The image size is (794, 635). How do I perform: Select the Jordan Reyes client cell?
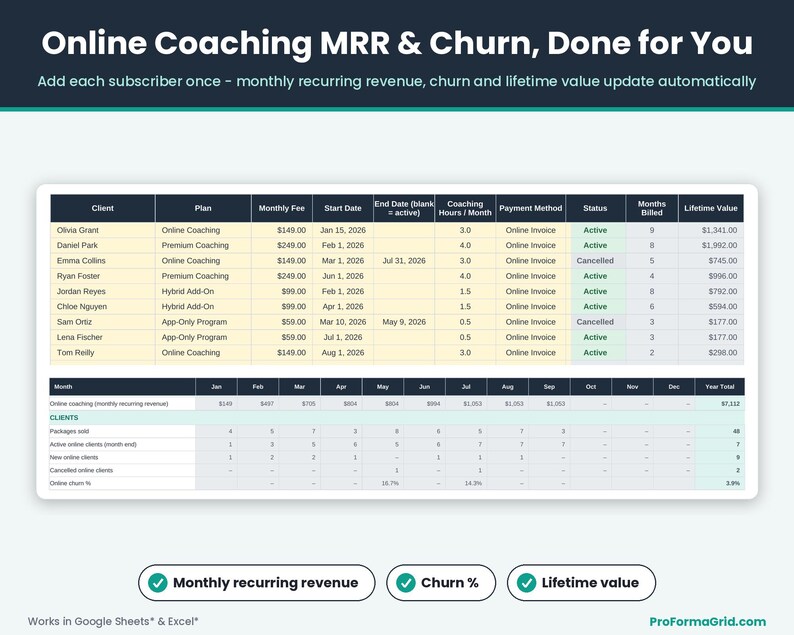(103, 291)
